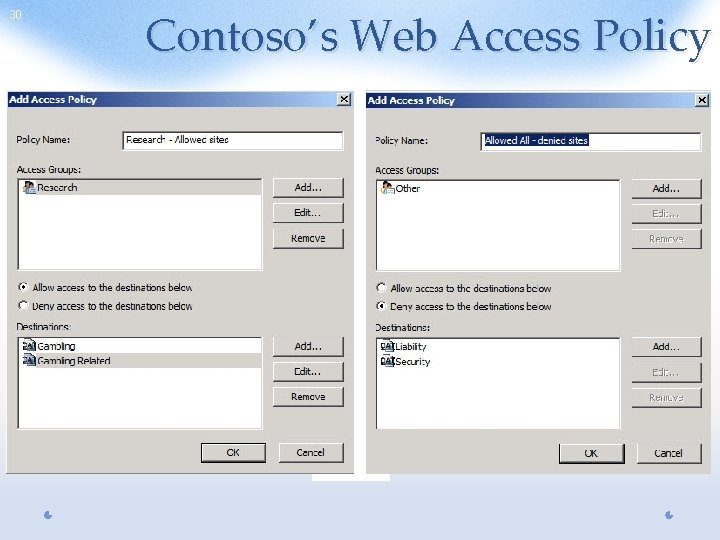Click Add button for Destinations, Research dialog
Screen dimensions: 720x540
point(308,347)
